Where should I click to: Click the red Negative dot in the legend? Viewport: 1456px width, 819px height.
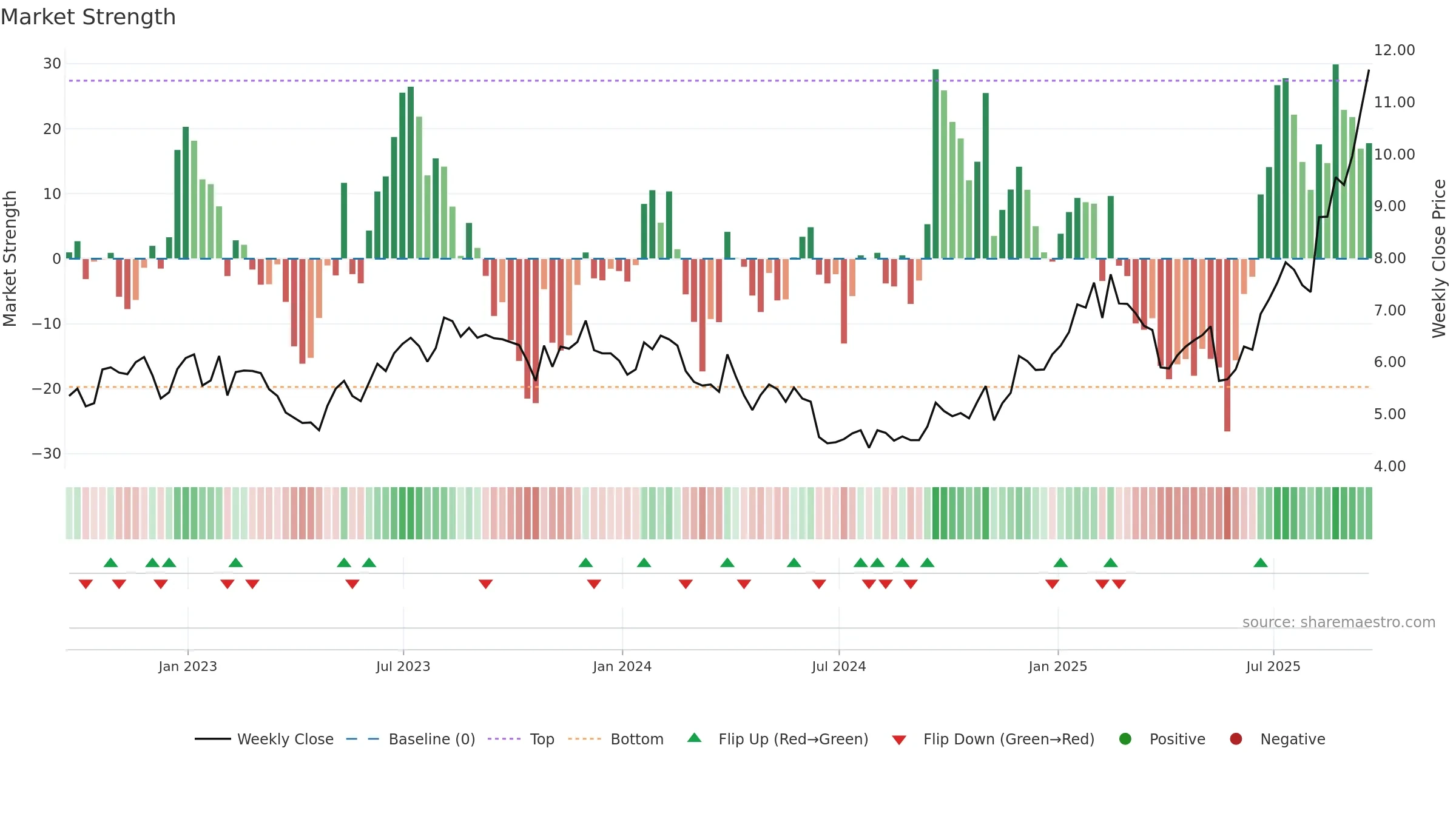click(1236, 739)
